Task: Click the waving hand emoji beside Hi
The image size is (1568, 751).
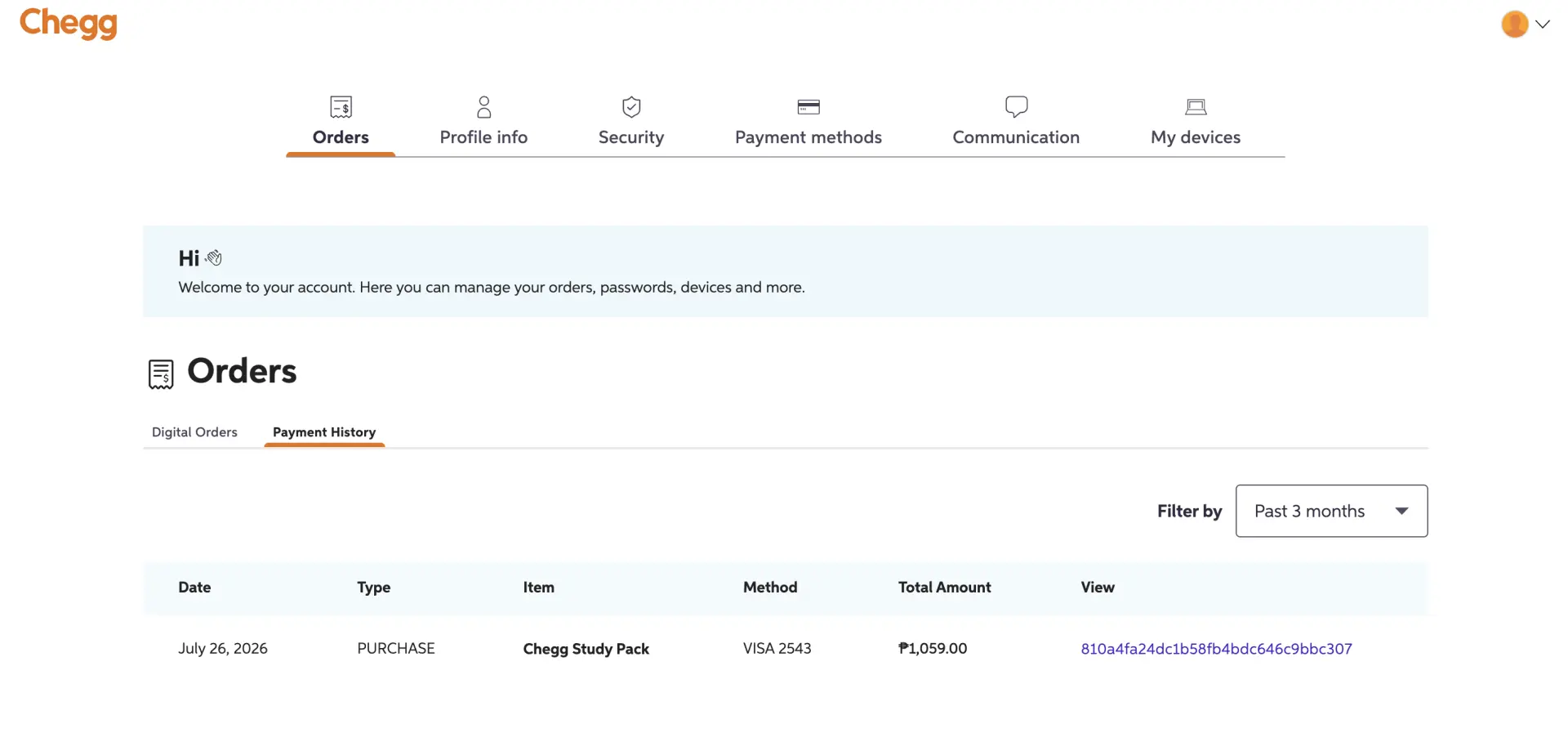Action: pos(213,258)
